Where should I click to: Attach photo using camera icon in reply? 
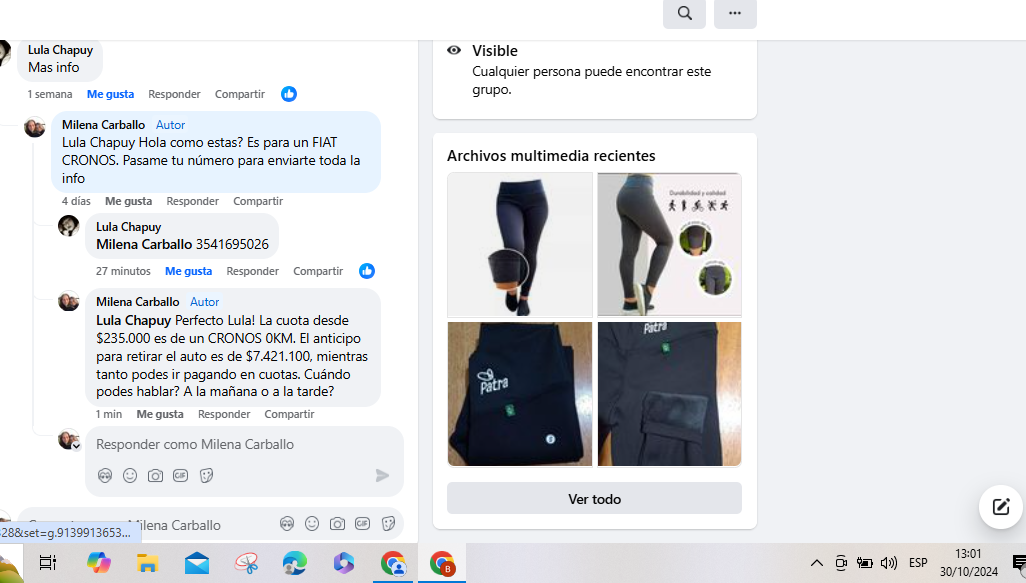click(155, 476)
